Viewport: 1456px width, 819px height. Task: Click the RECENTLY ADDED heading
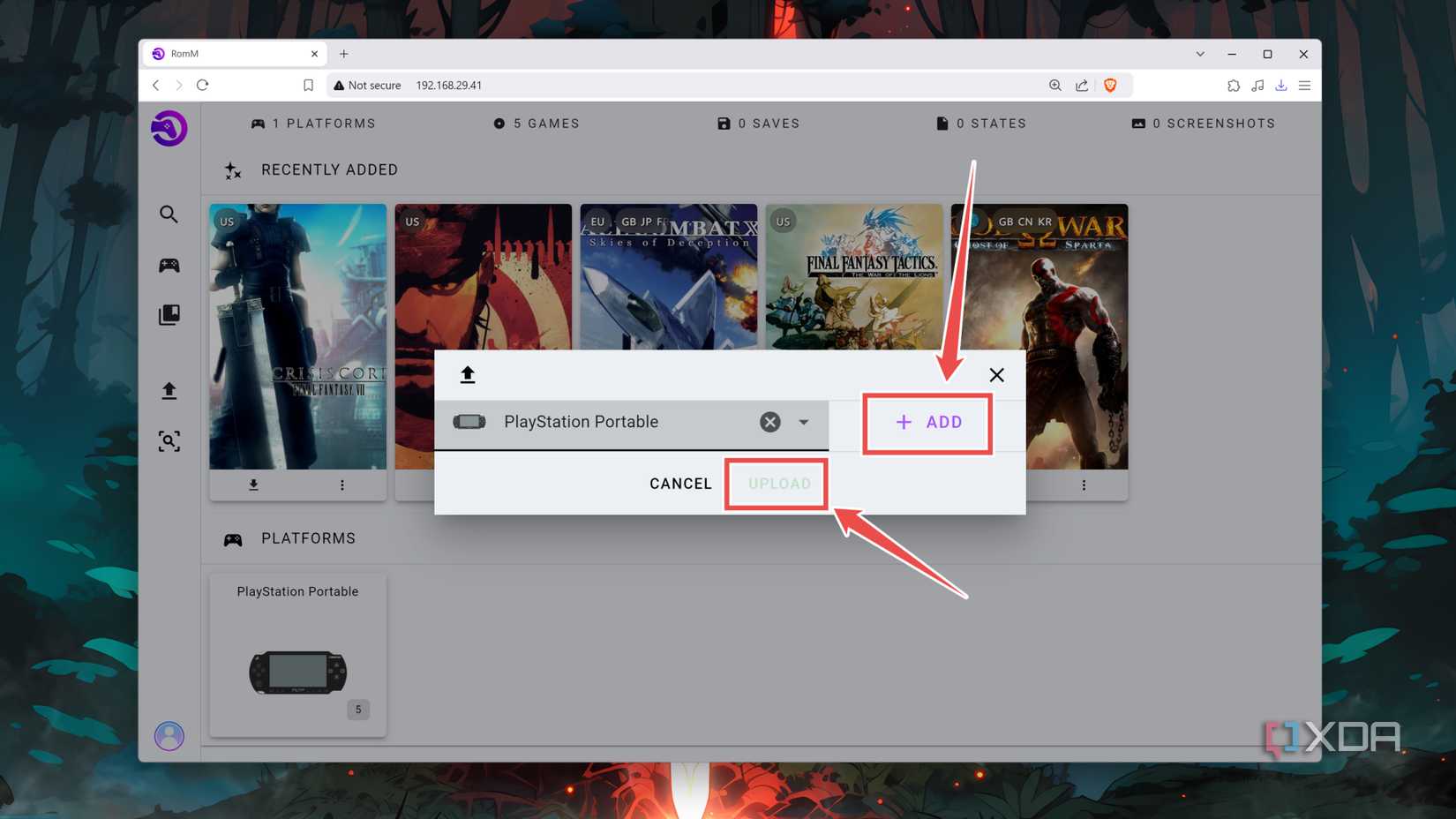(329, 169)
